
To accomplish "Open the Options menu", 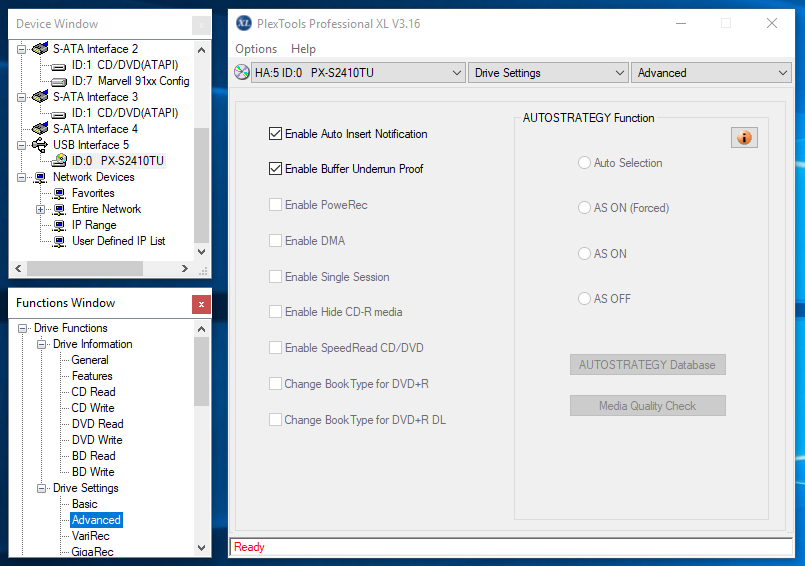I will point(256,49).
